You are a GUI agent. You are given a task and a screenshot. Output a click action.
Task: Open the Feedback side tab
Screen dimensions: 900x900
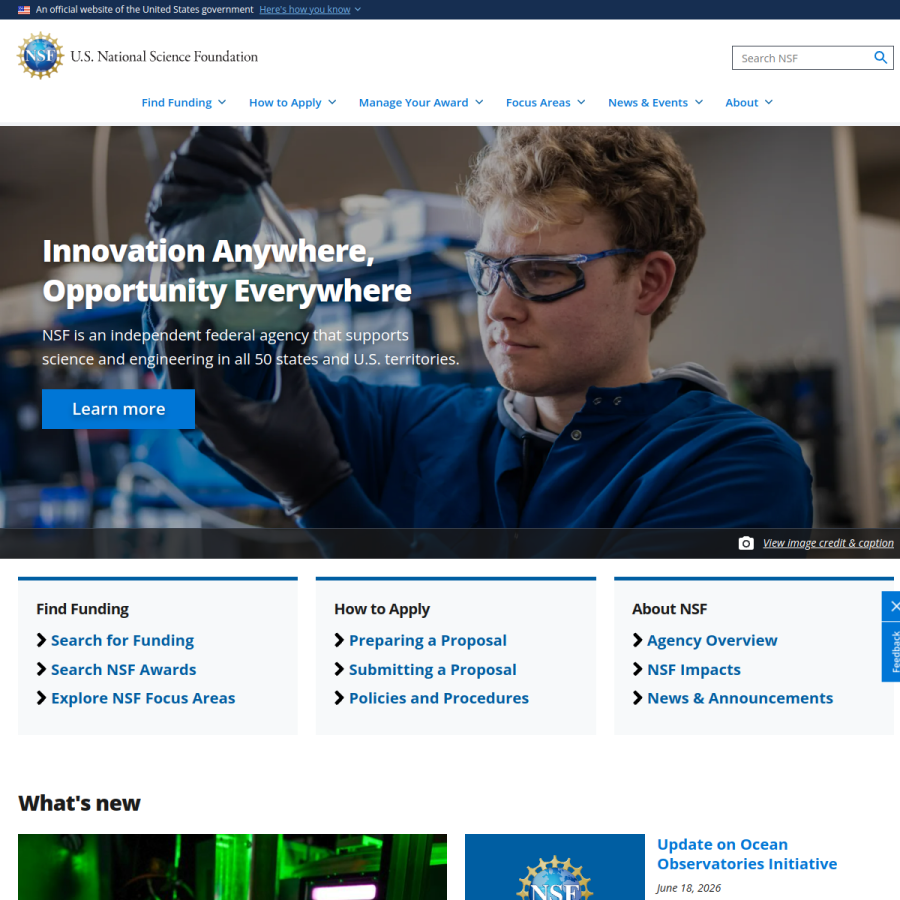tap(894, 651)
